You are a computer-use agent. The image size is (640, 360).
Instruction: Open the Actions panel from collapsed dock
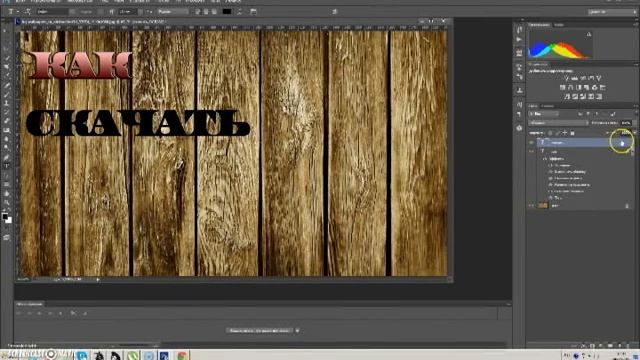pyautogui.click(x=519, y=40)
